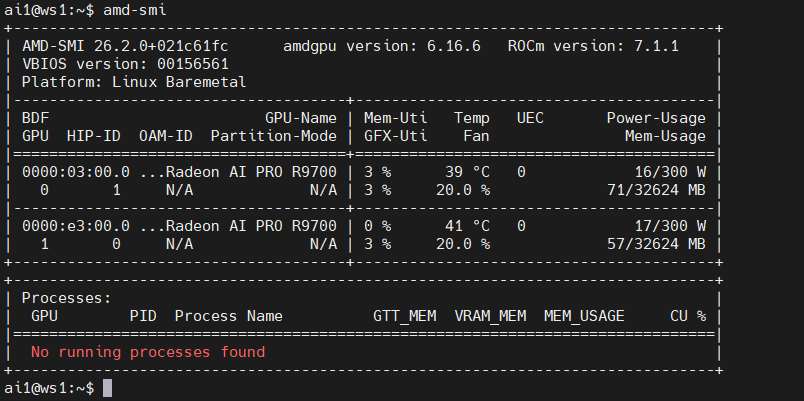Click the 41 °C temperature reading
804x401 pixels.
(x=467, y=226)
